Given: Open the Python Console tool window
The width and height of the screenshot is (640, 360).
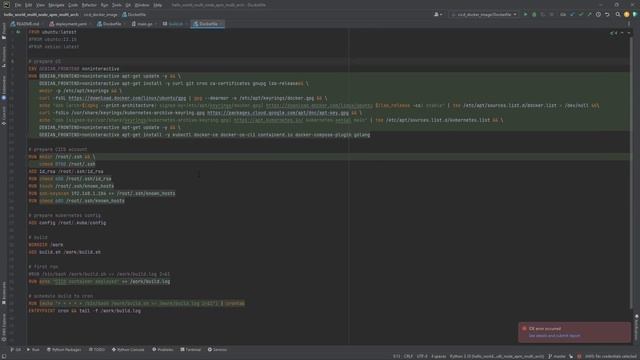Looking at the screenshot, I should pyautogui.click(x=128, y=350).
